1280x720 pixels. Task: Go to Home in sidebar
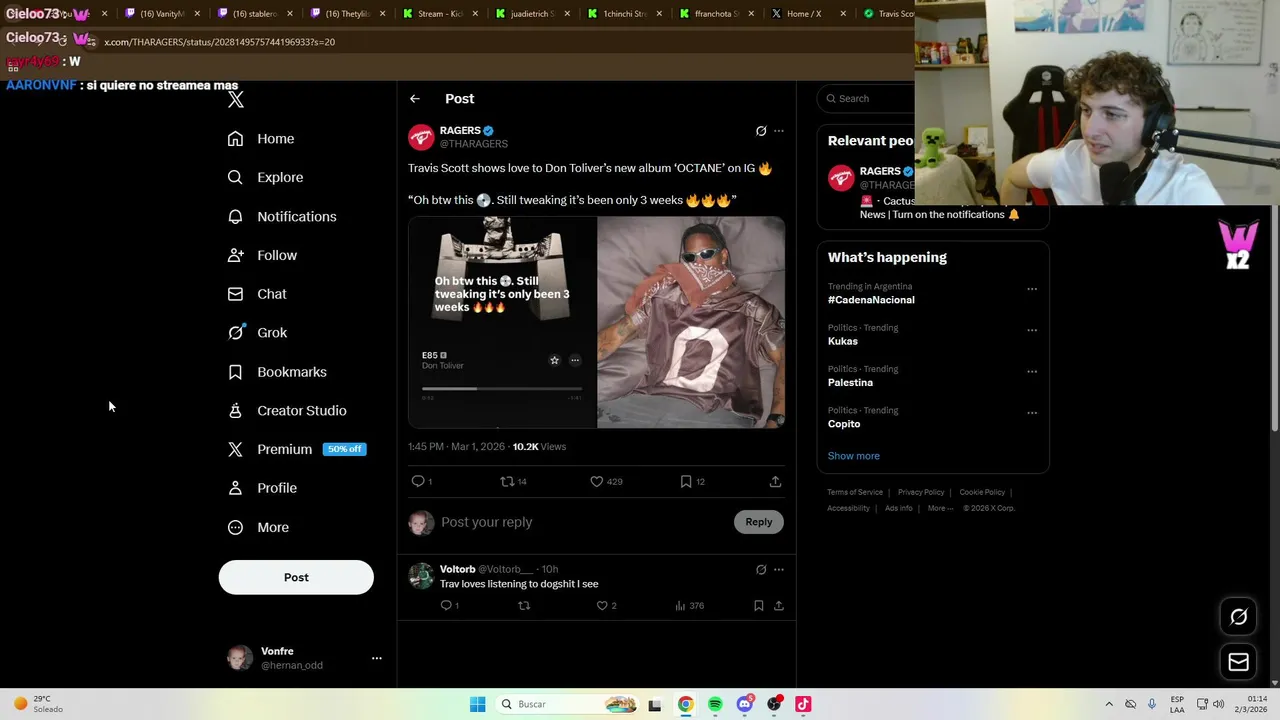tap(261, 139)
